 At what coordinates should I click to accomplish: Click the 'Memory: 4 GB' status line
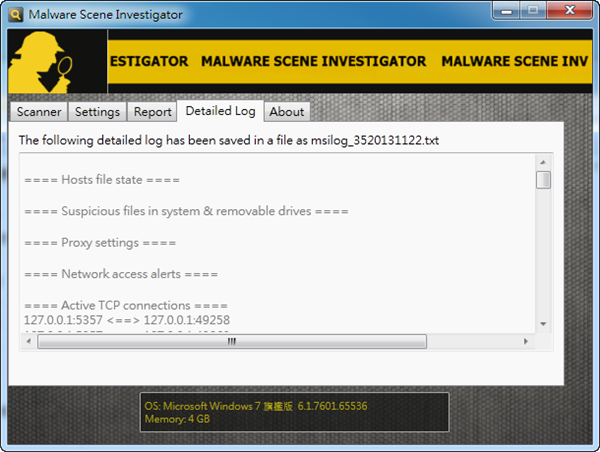pyautogui.click(x=177, y=419)
